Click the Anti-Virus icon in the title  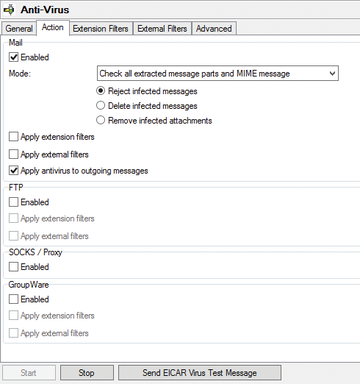click(x=9, y=9)
